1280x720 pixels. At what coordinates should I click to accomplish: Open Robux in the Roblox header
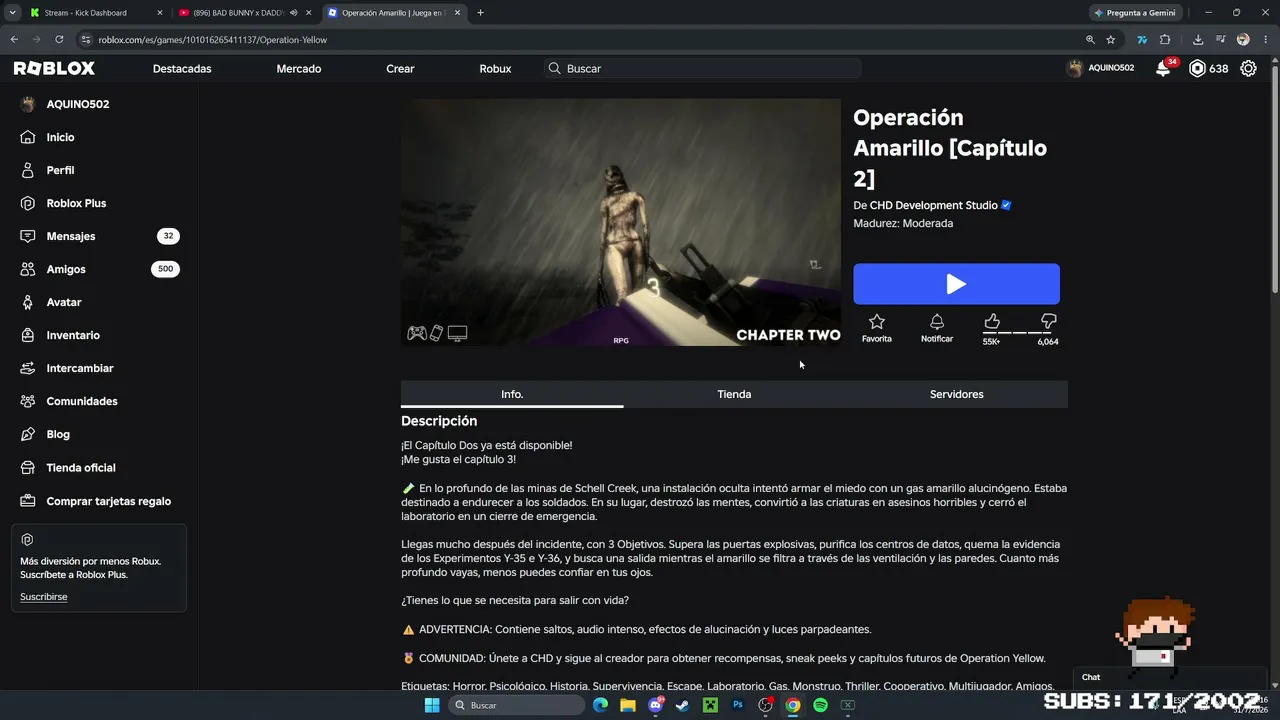click(x=495, y=69)
